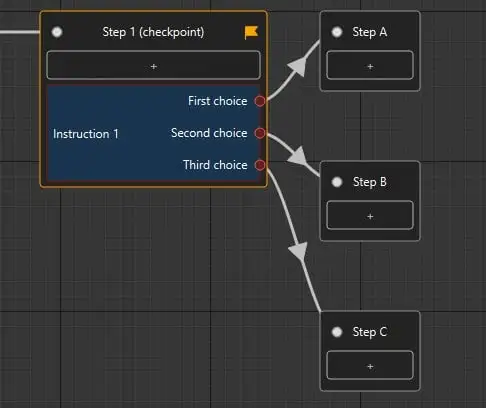Click the arrow on connection to Step A

click(297, 66)
